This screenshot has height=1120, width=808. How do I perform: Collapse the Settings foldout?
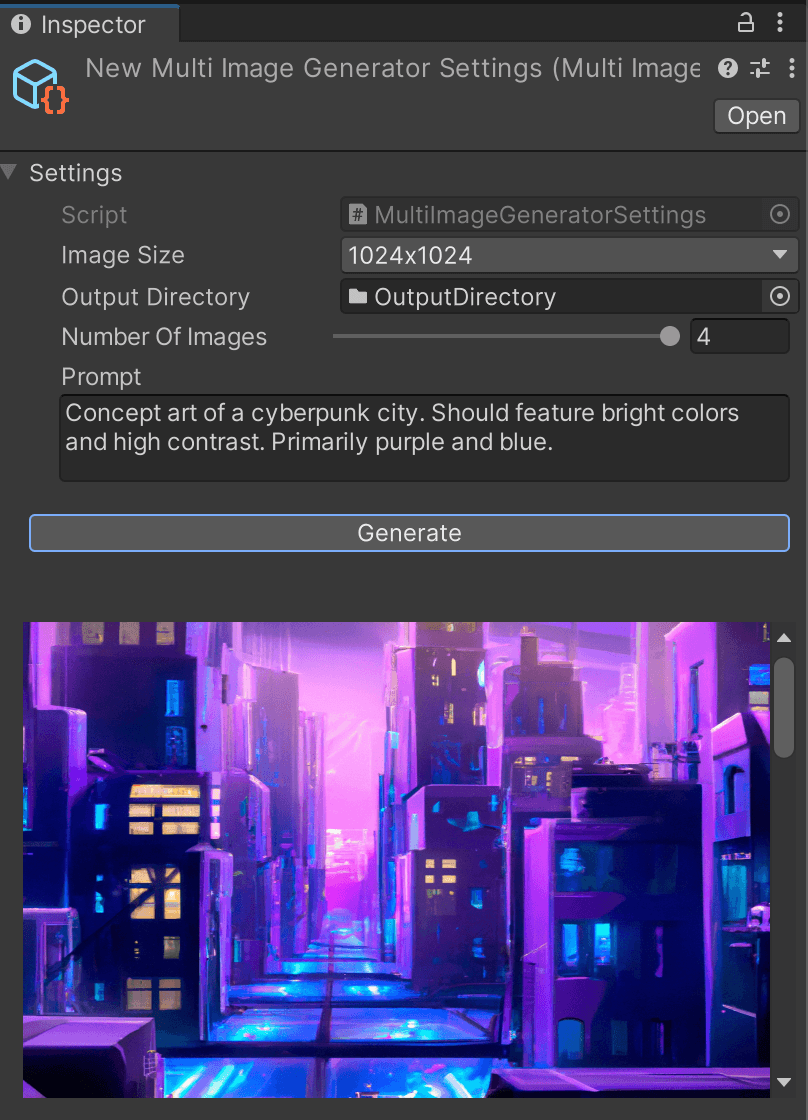tap(10, 172)
